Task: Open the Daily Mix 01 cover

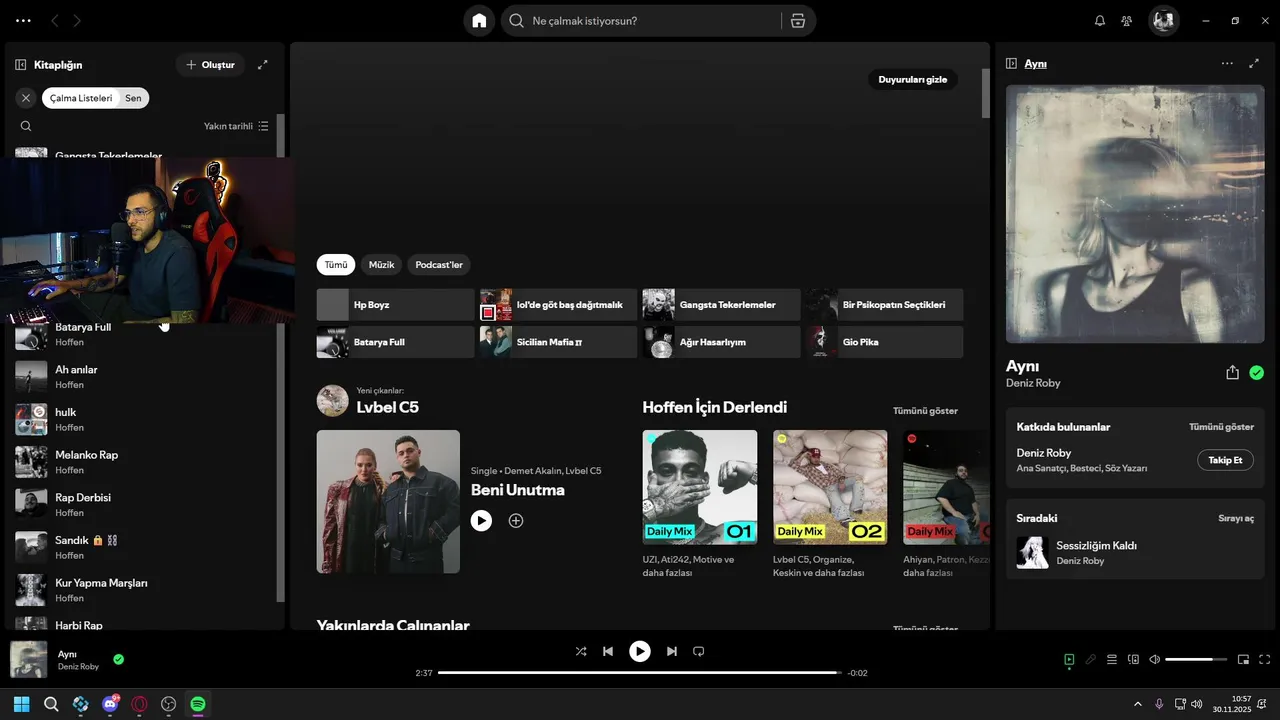Action: click(x=700, y=487)
